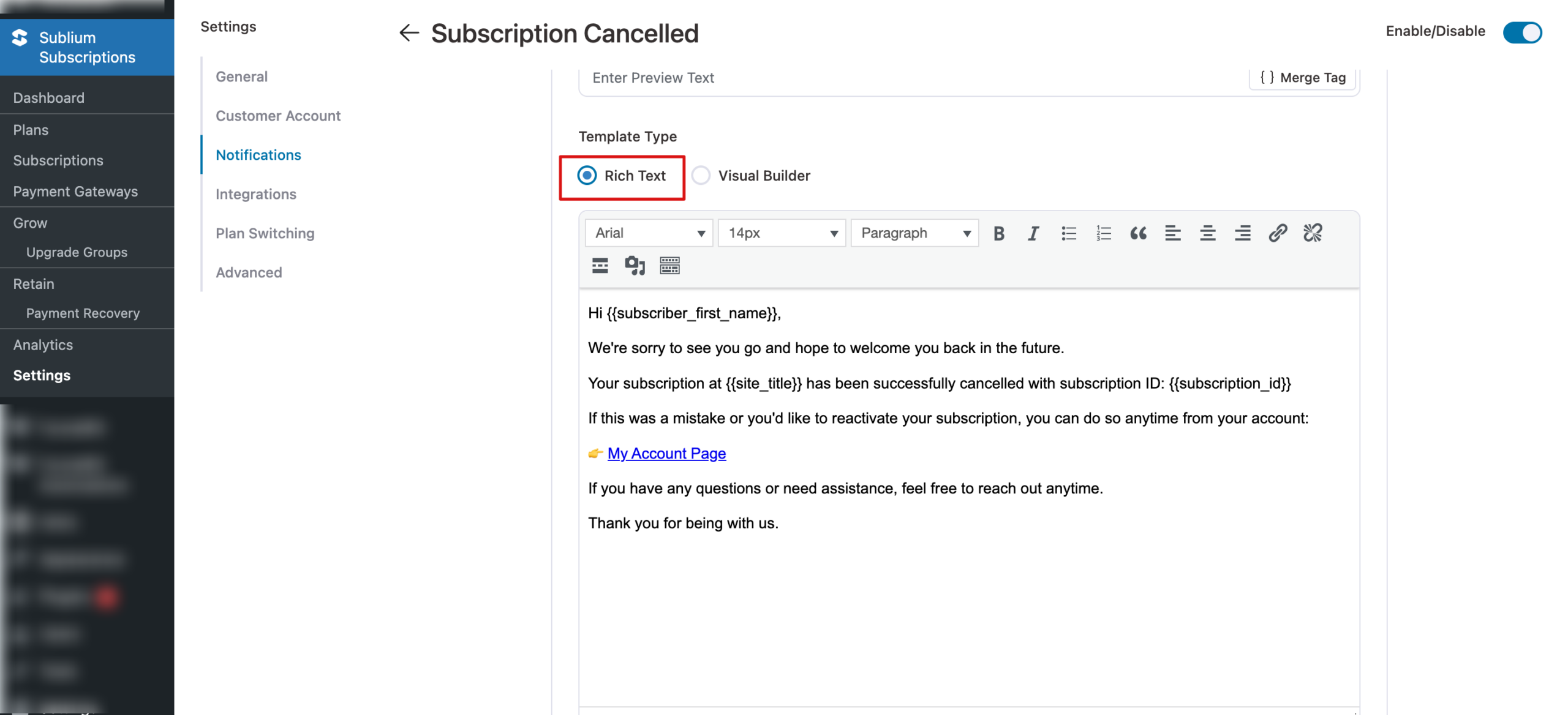
Task: Remove the link from selected text
Action: [x=1313, y=233]
